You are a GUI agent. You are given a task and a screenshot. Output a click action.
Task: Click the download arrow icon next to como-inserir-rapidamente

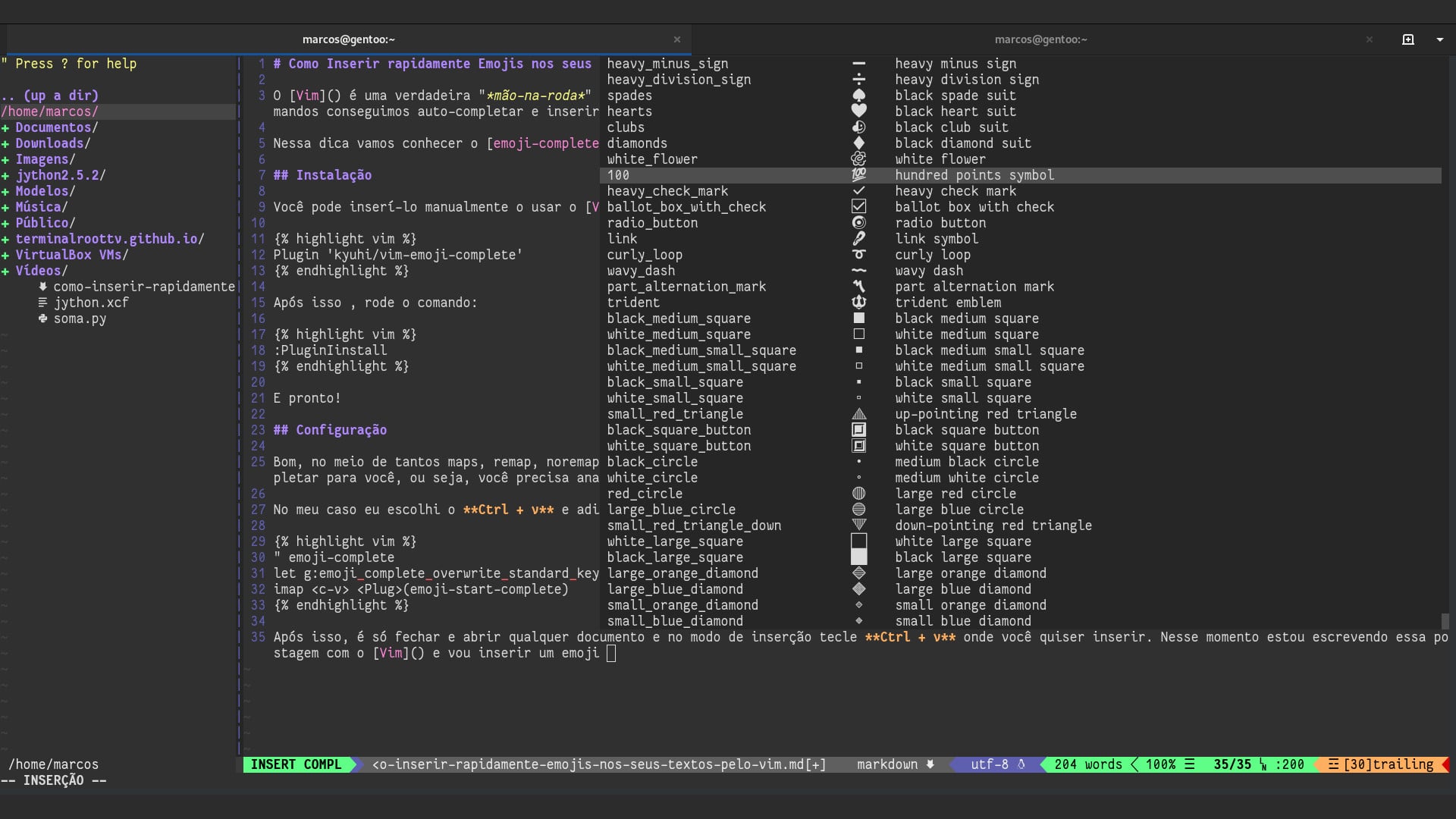click(43, 287)
